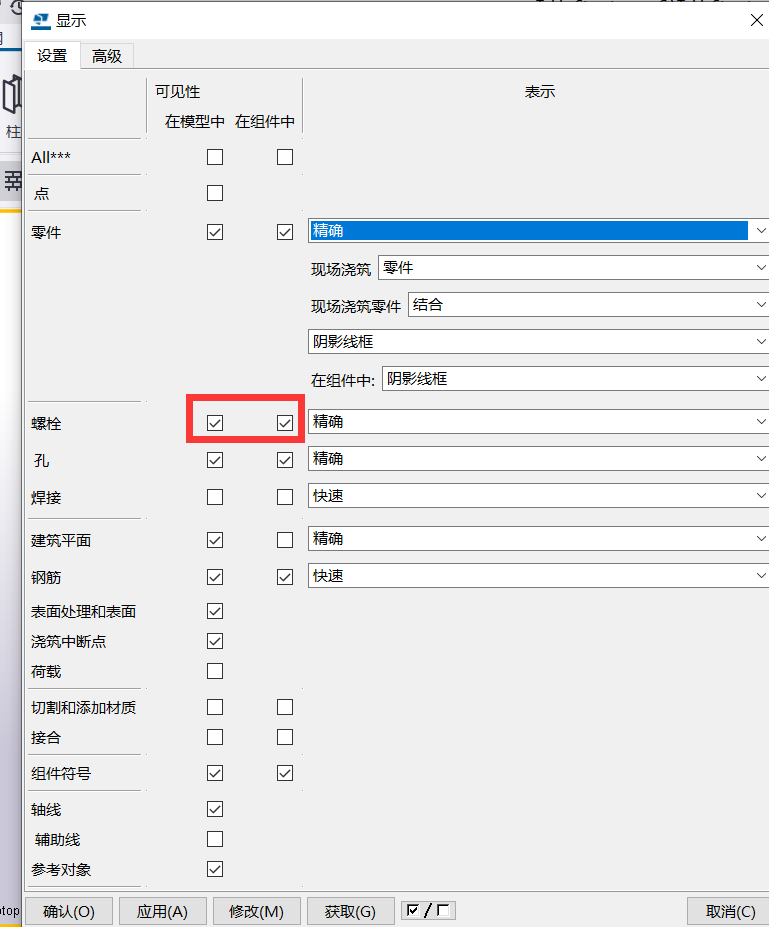Enable 点 visibility in model
The height and width of the screenshot is (927, 769).
pos(215,193)
